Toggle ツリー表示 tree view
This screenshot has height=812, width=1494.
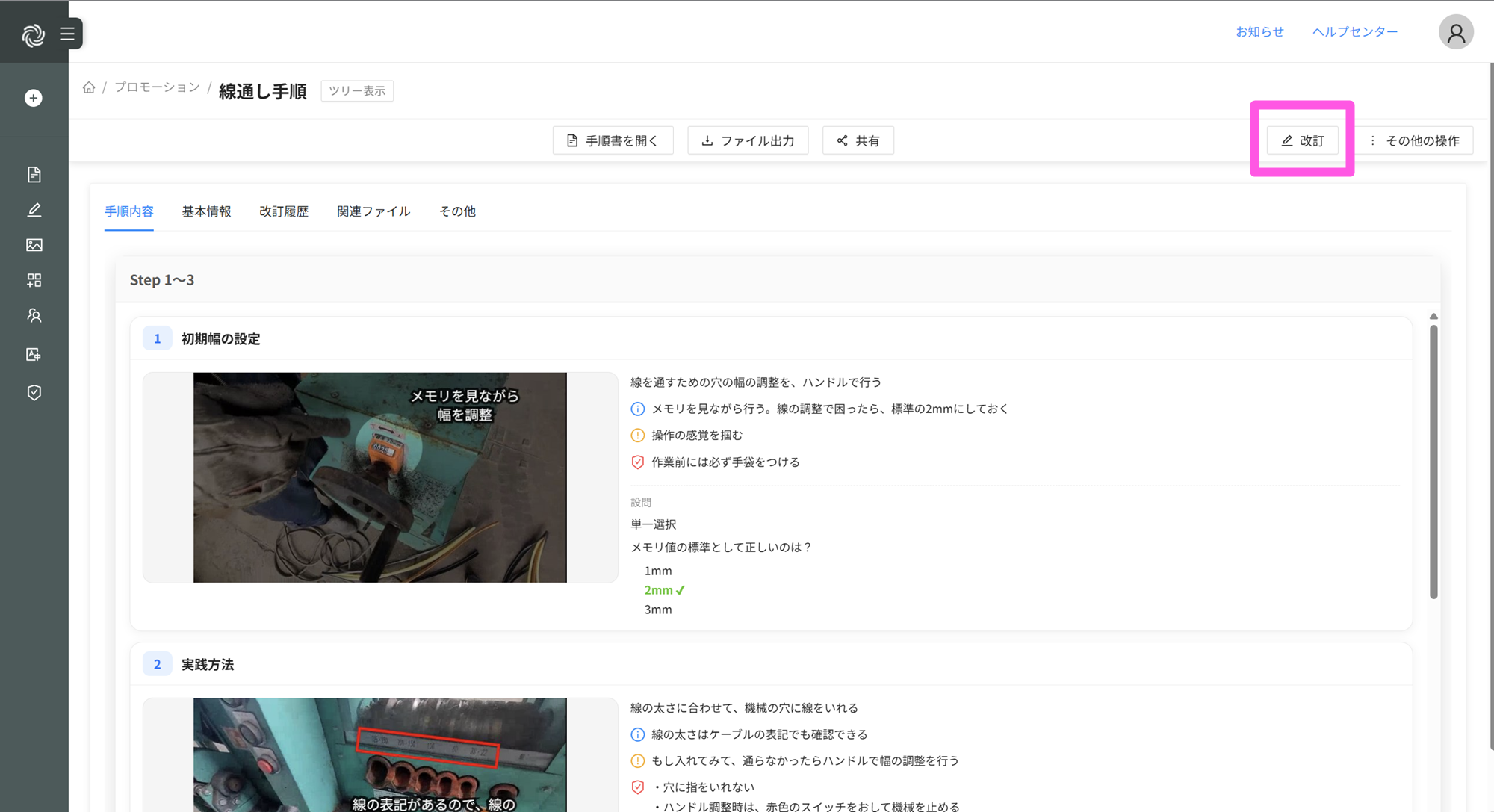click(x=357, y=90)
